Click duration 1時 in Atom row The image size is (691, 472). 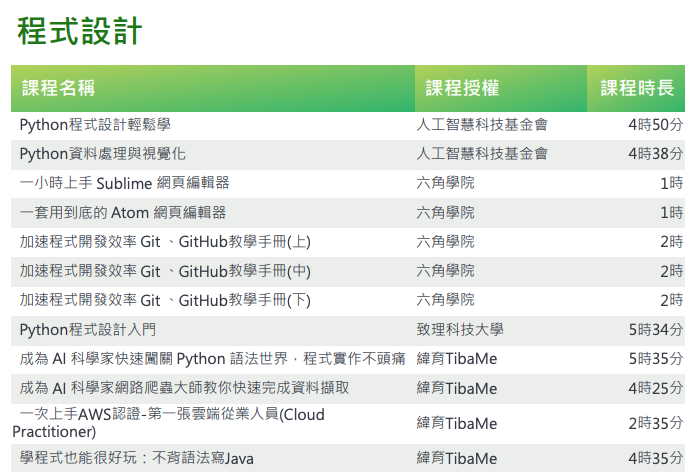tap(672, 213)
